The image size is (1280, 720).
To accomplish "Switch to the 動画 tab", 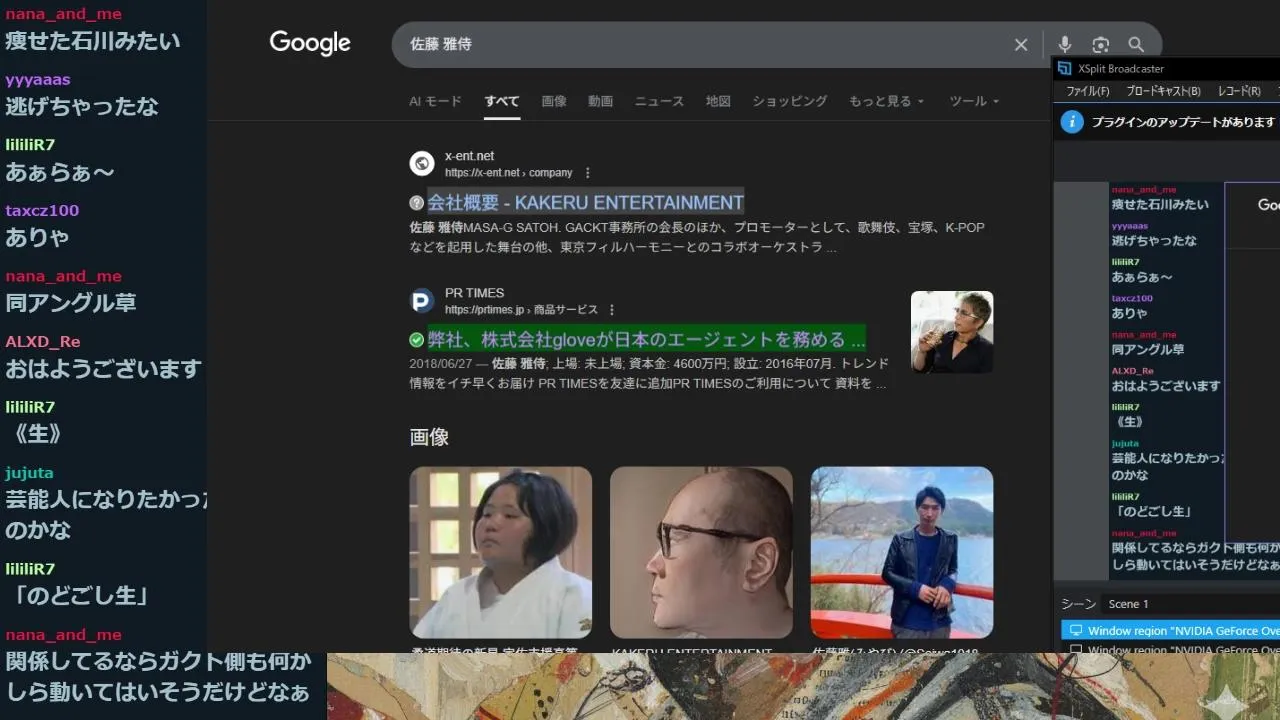I will coord(601,101).
